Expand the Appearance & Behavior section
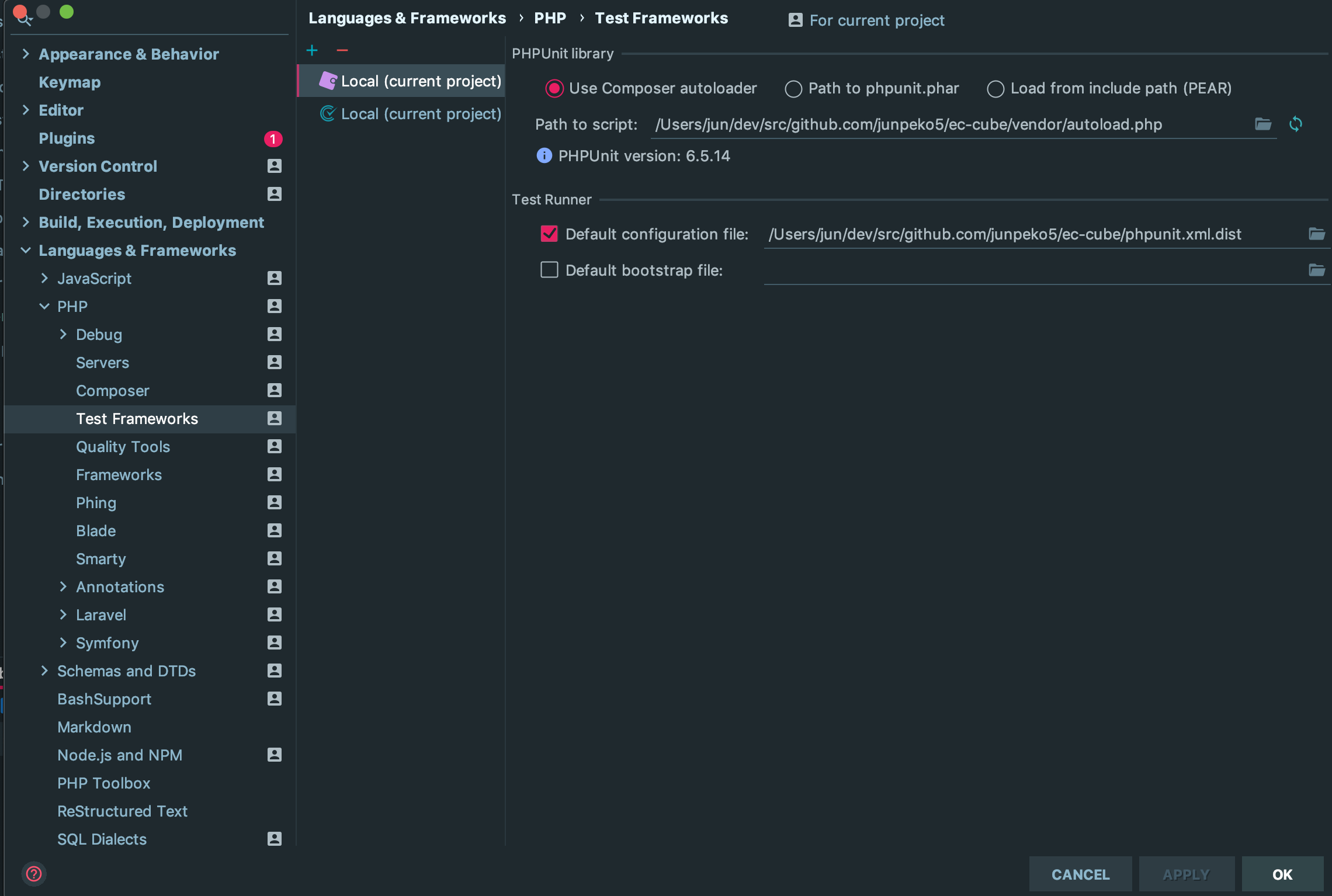 [x=26, y=54]
